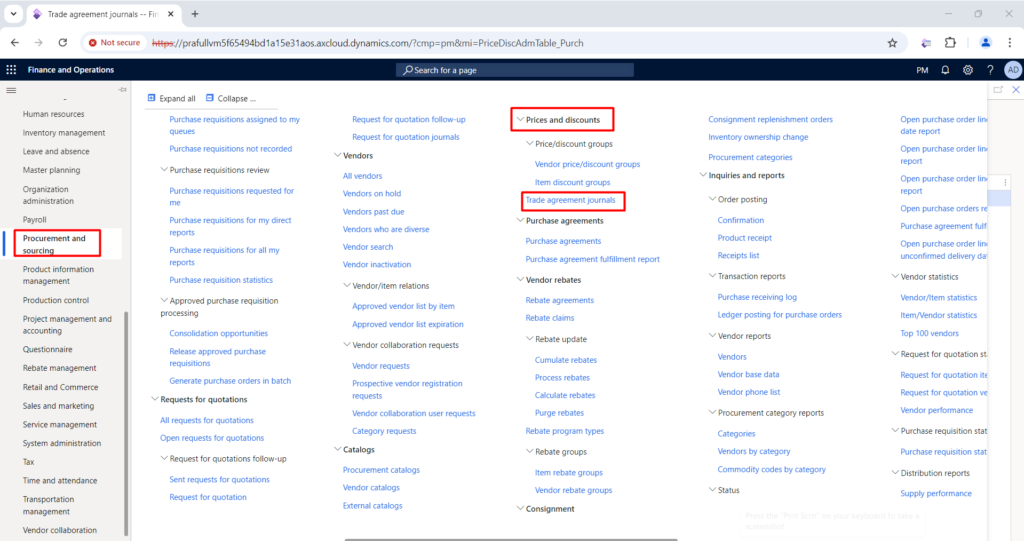The height and width of the screenshot is (541, 1024).
Task: Open the browser tab search dropdown
Action: [13, 14]
